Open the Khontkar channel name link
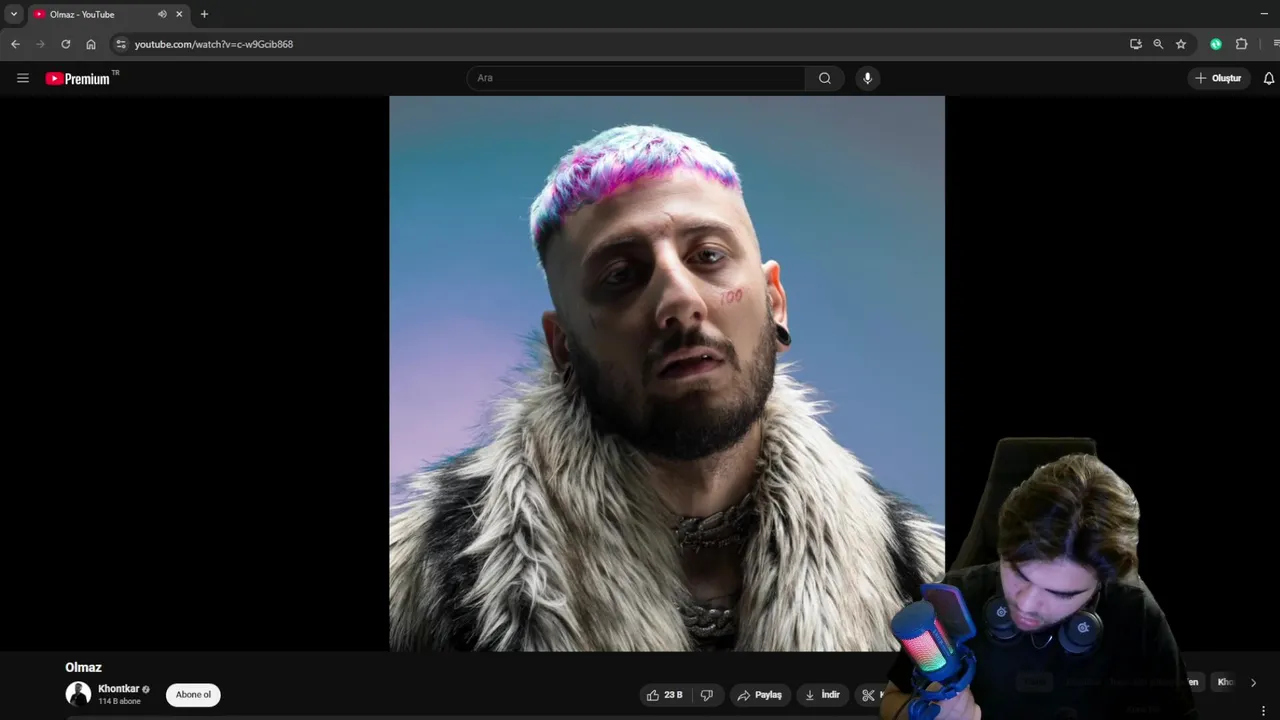 click(118, 689)
